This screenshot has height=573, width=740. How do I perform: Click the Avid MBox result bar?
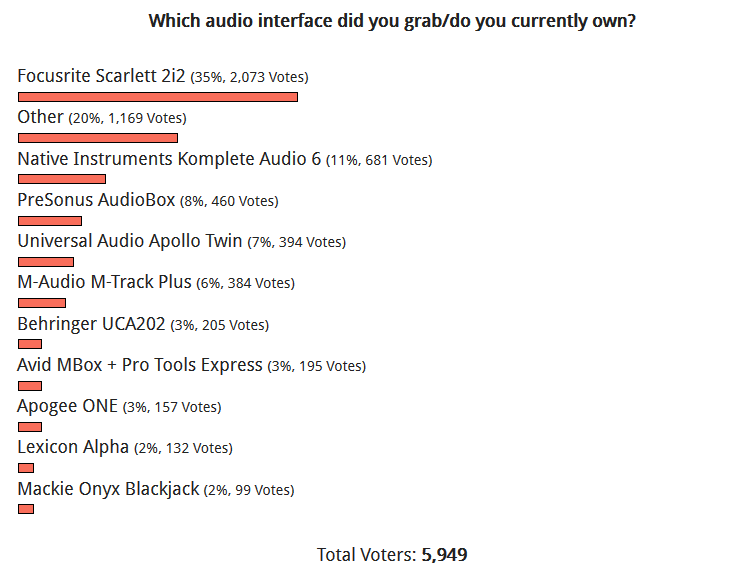(30, 386)
